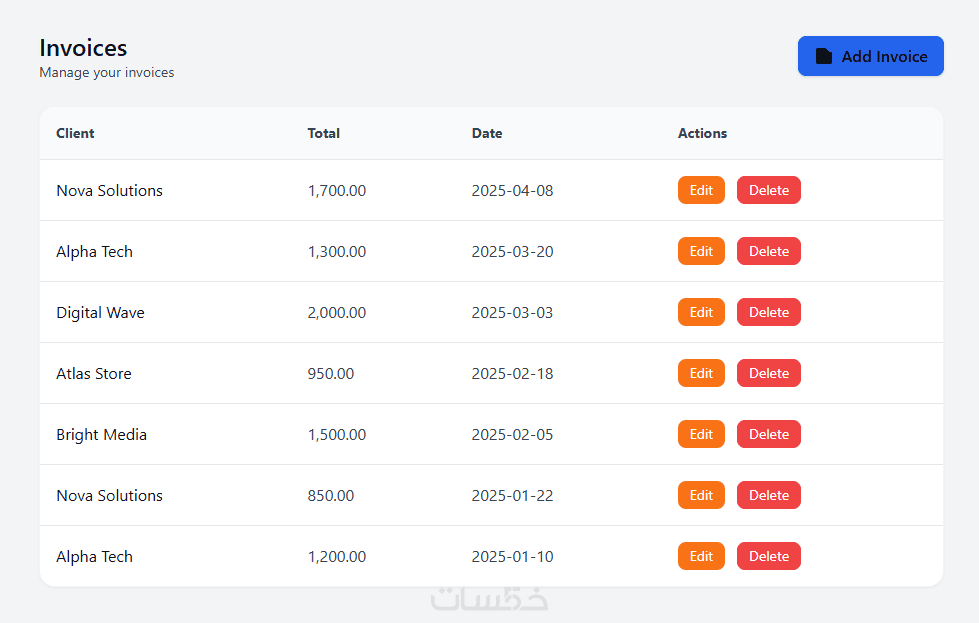Click the Total column header
The image size is (979, 623).
click(x=323, y=133)
